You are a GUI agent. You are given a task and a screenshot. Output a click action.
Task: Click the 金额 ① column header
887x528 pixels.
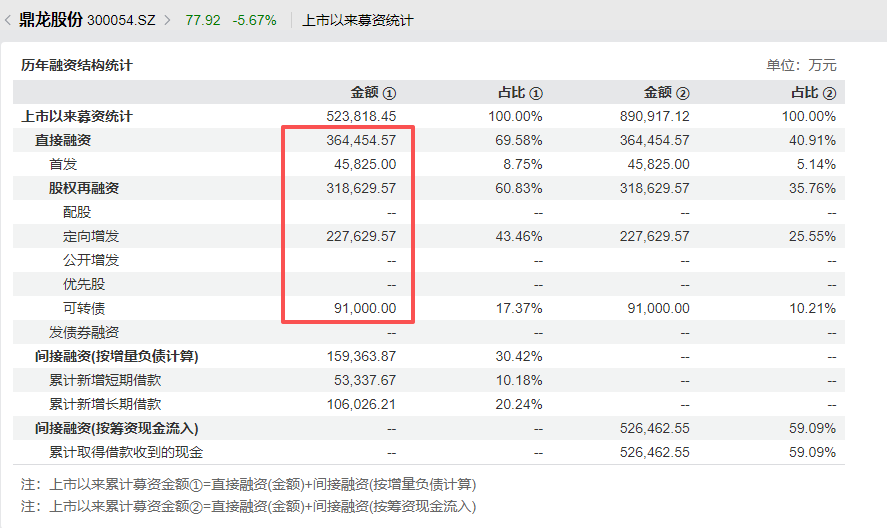[x=373, y=92]
